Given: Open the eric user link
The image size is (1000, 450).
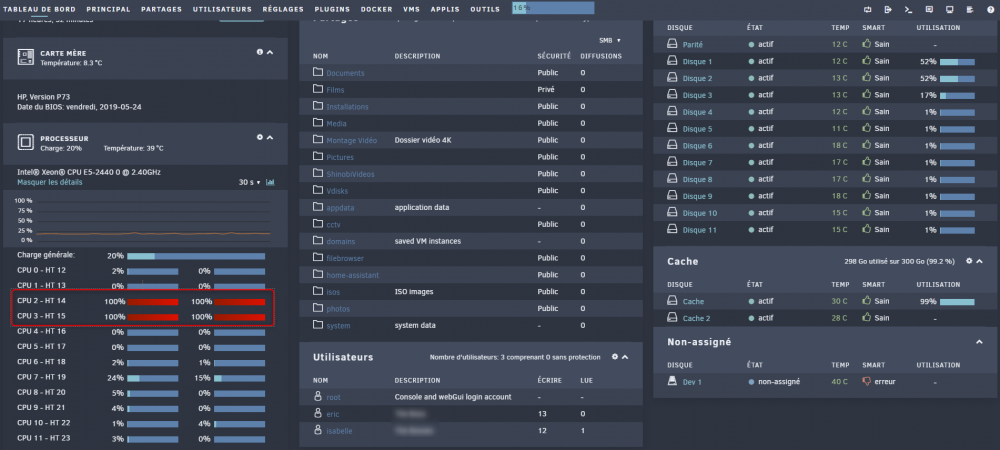Looking at the screenshot, I should (x=333, y=414).
